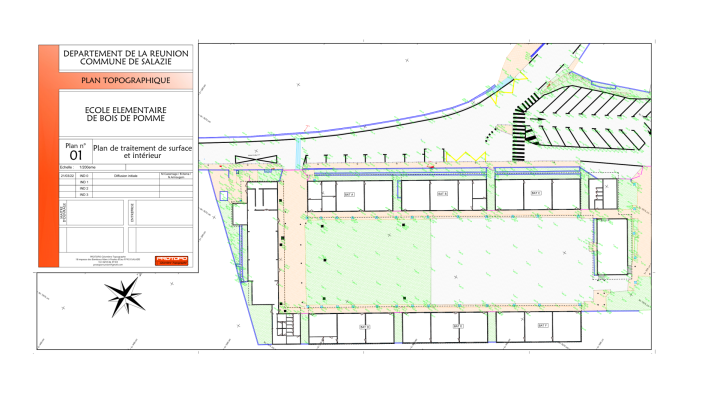
Task: Click the empty 'MAITRE D'OUVRAGE' box
Action: point(95,213)
